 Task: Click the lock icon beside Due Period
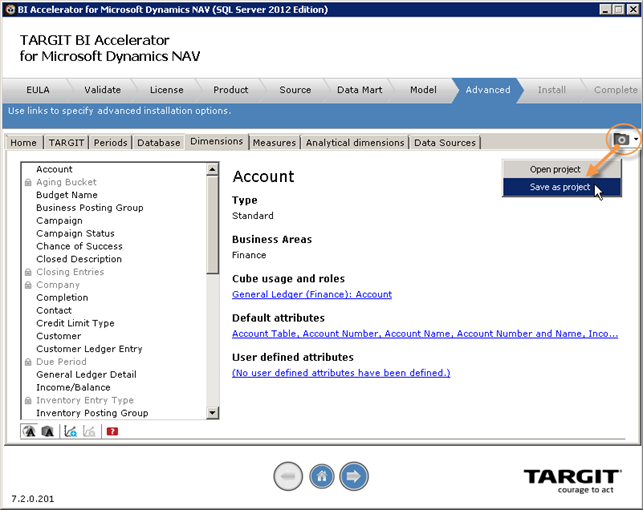[x=28, y=362]
